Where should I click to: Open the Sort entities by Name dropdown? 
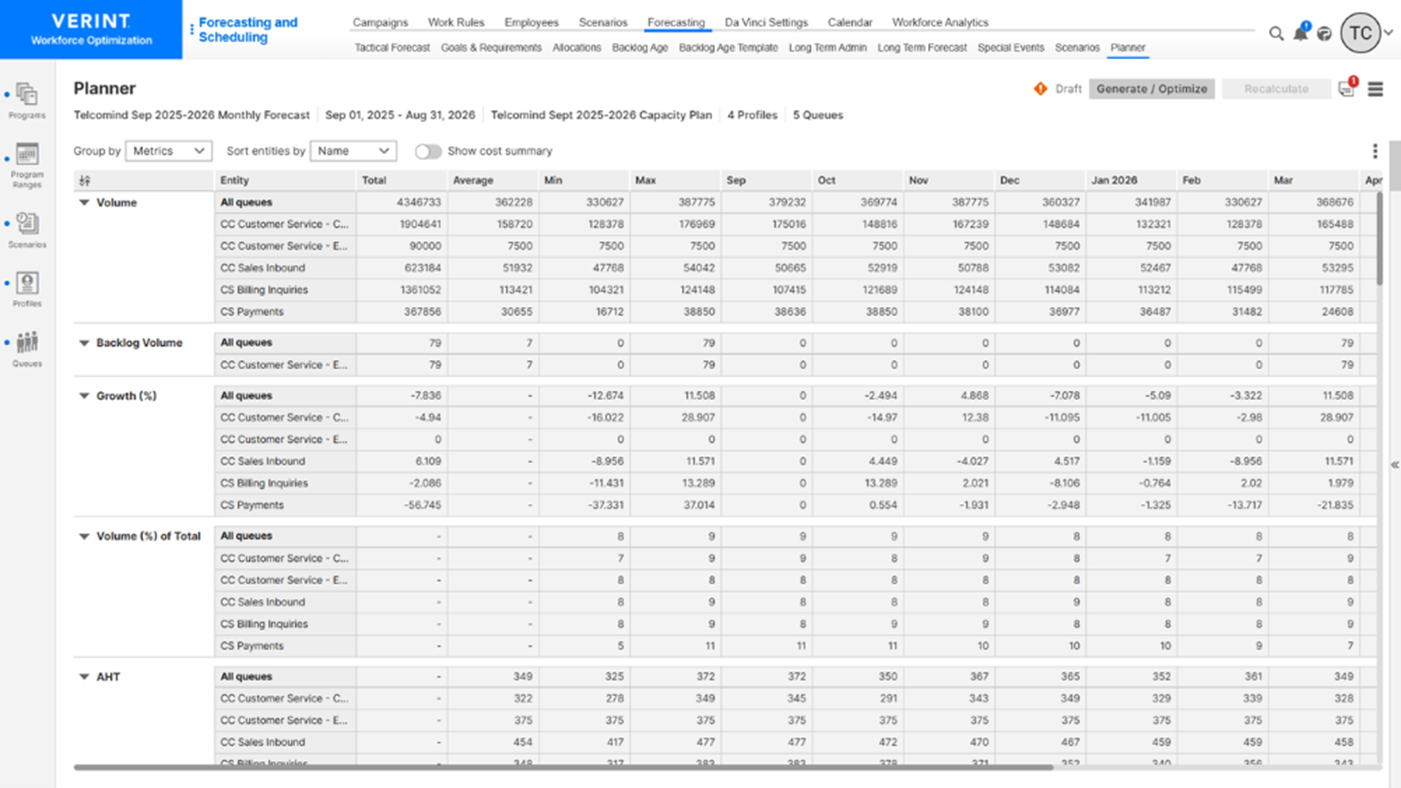click(353, 151)
